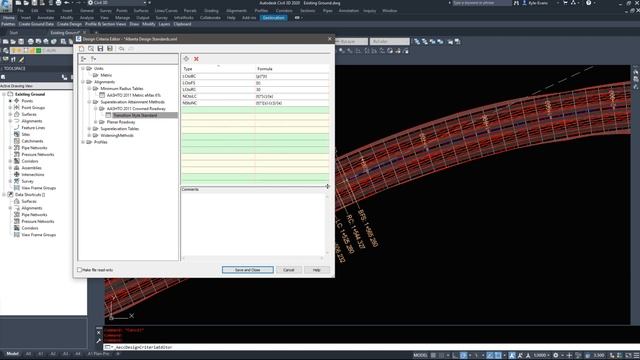Open the Profile & Section Views ribbon panel
Image resolution: width=640 pixels, height=360 pixels.
tap(105, 24)
